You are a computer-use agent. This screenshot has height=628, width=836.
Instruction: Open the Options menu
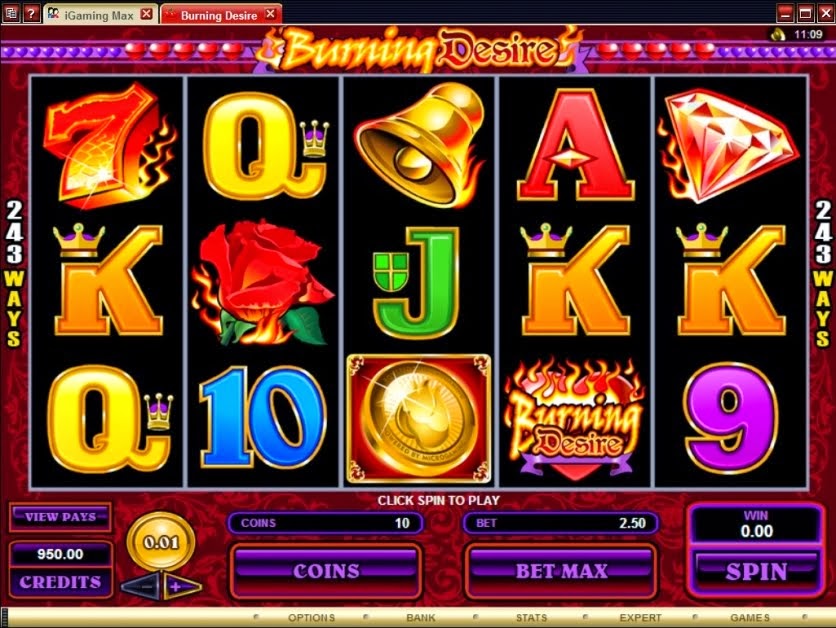pyautogui.click(x=311, y=617)
